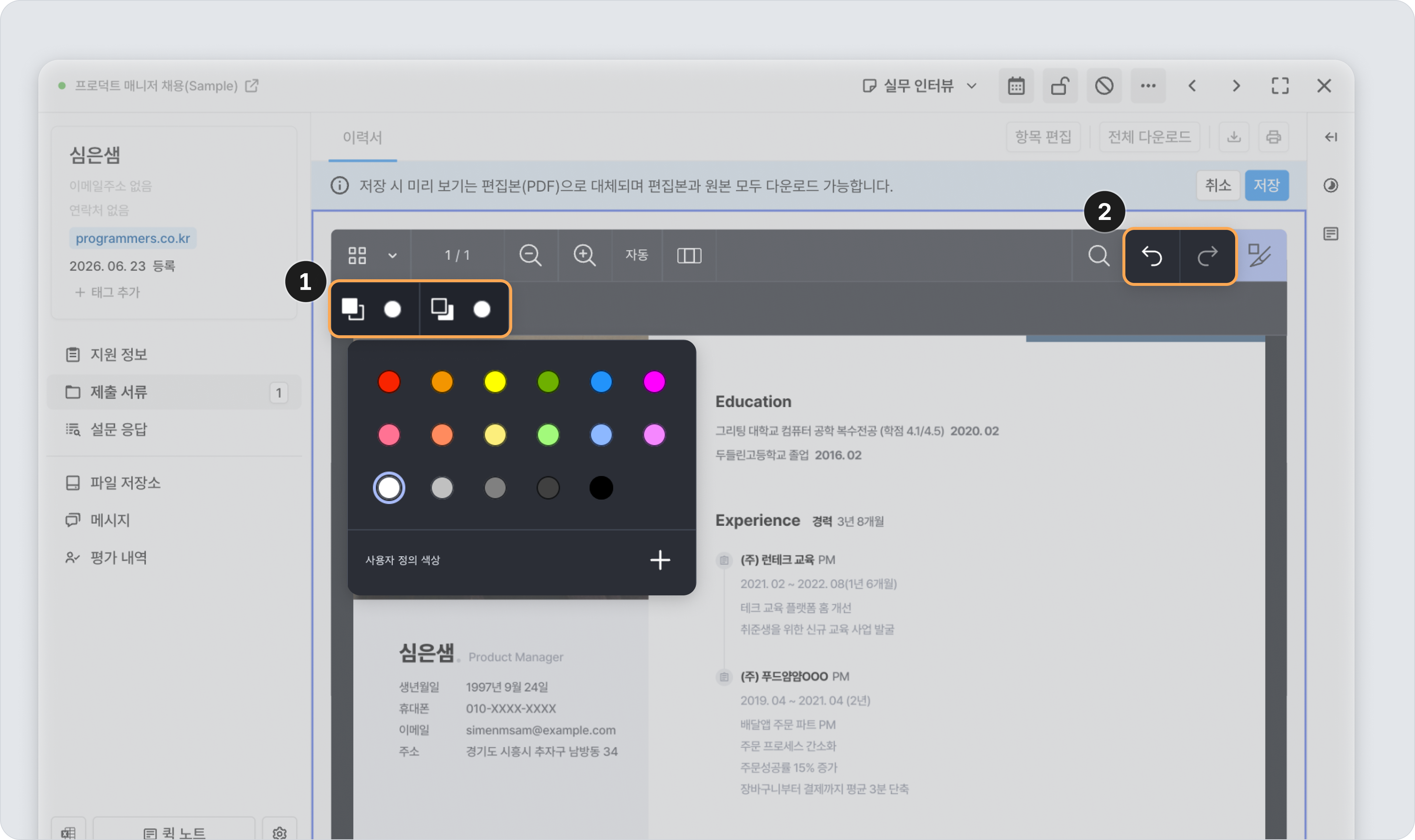Close the candidate detail window
This screenshot has height=840, width=1415.
point(1324,86)
